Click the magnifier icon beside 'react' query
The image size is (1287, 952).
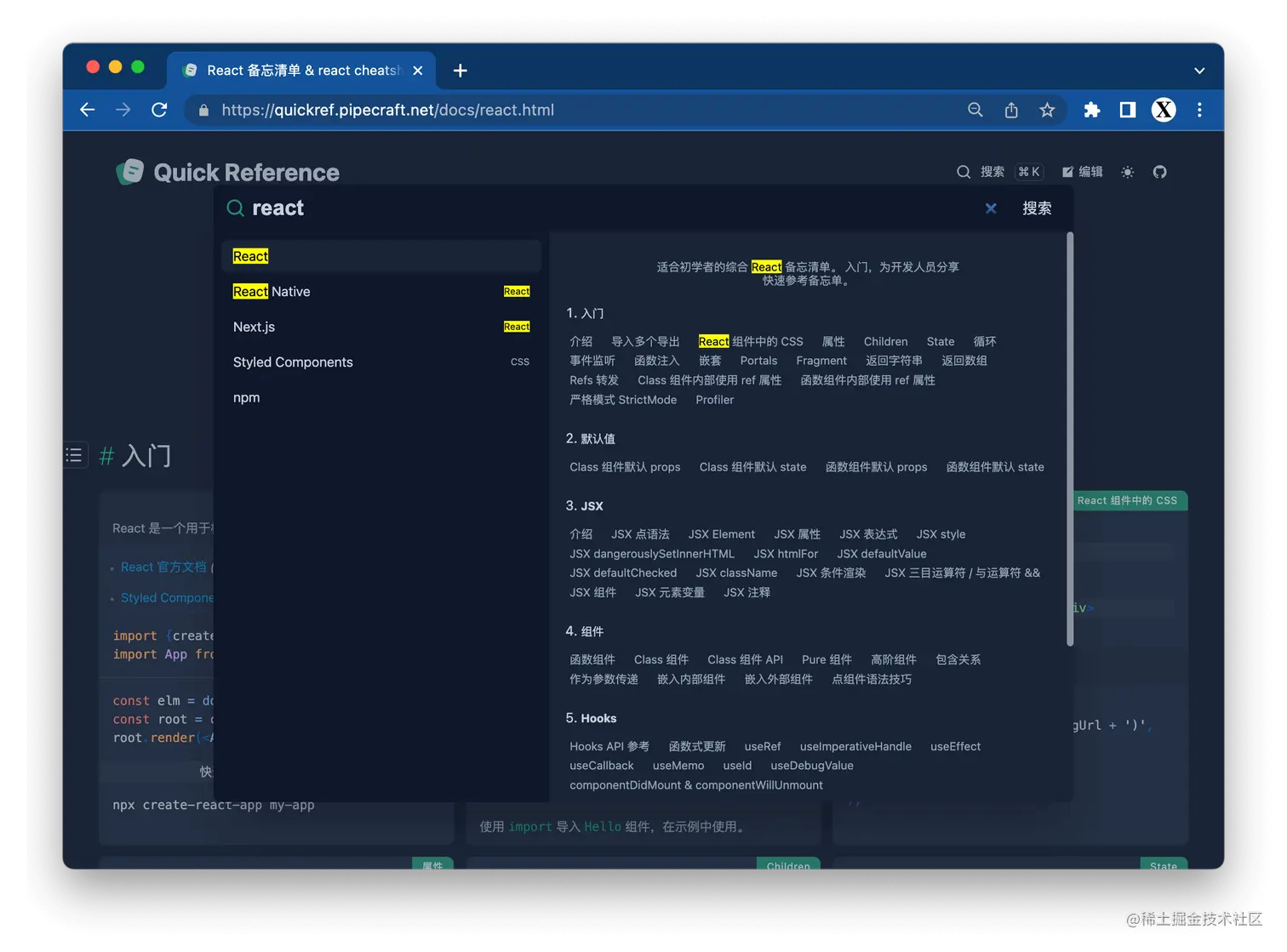tap(236, 208)
